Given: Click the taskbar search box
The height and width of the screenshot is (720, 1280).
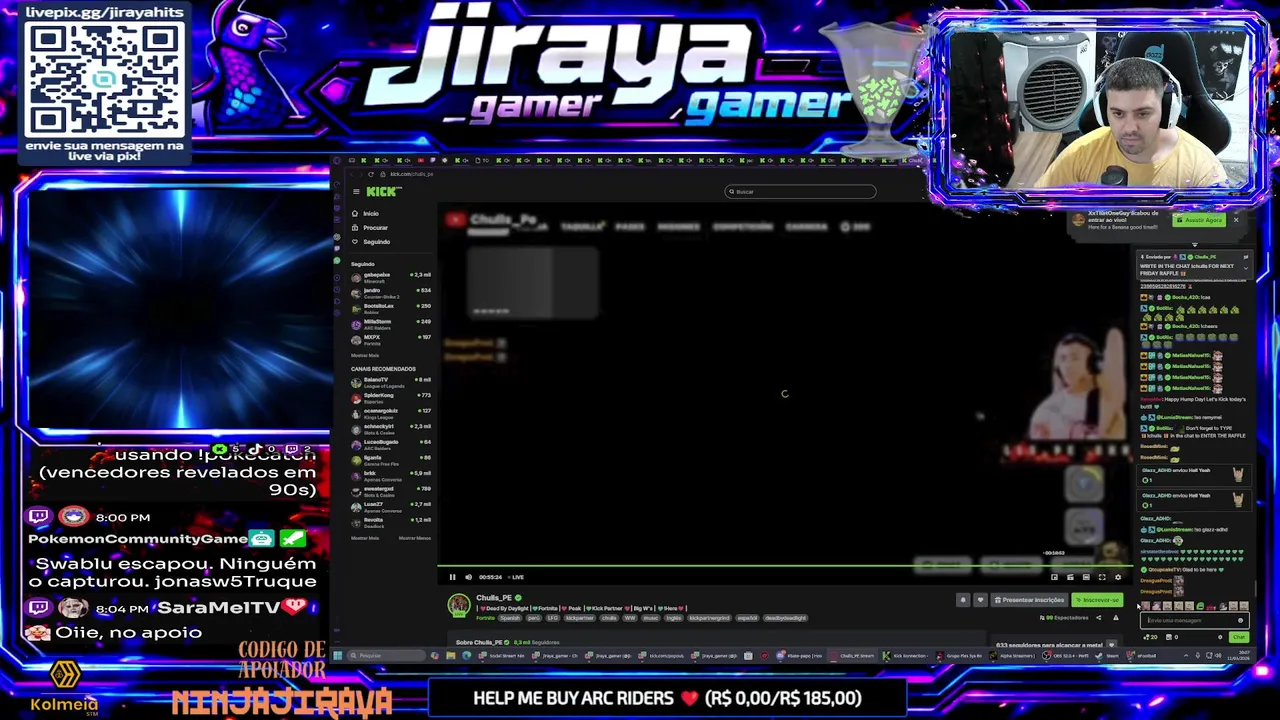Looking at the screenshot, I should [387, 655].
